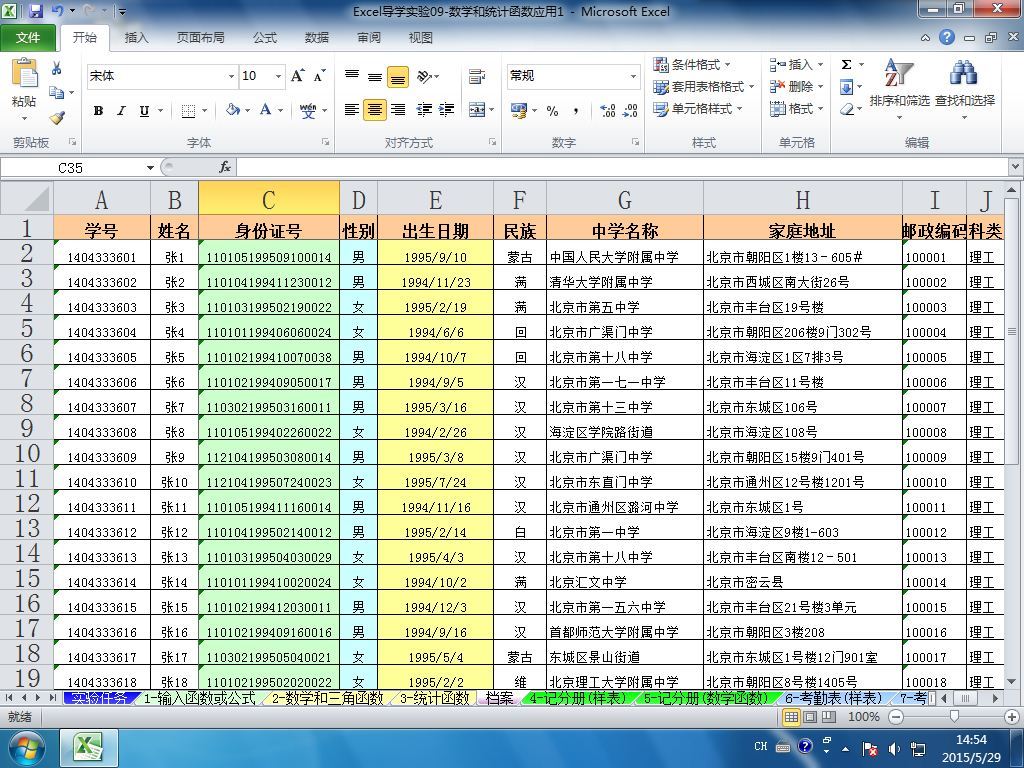Click the accounting number format icon
The height and width of the screenshot is (768, 1024).
[519, 110]
